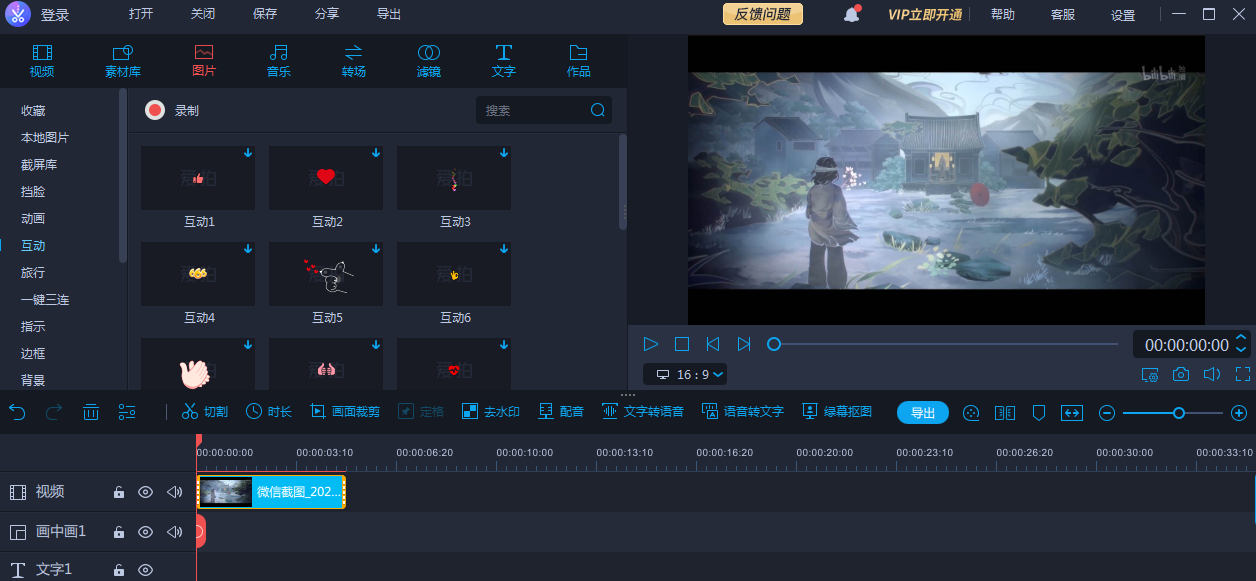Viewport: 1256px width, 581px height.
Task: Fit timeline to window icon
Action: pyautogui.click(x=1072, y=413)
